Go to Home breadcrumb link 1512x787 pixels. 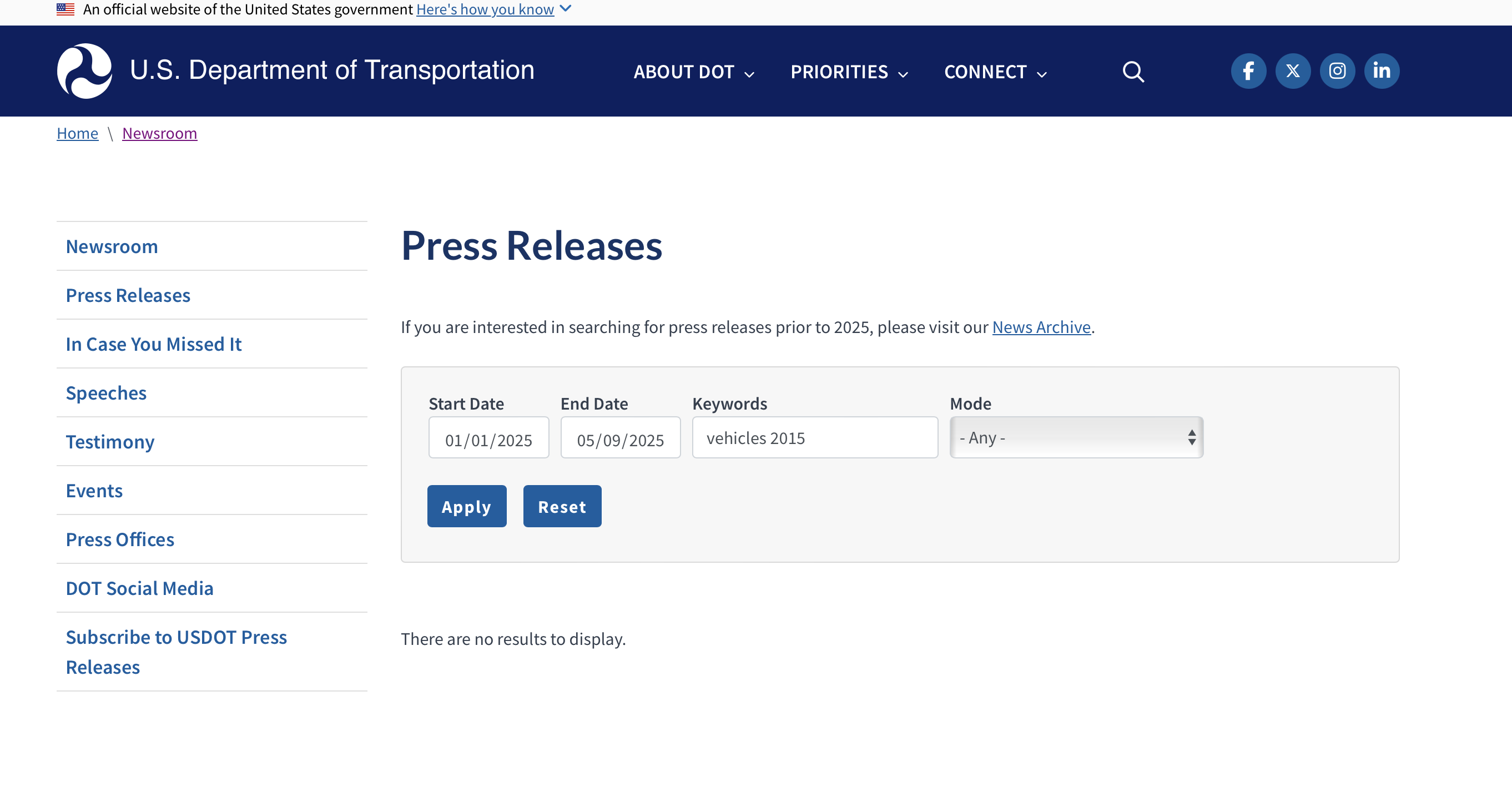(78, 133)
